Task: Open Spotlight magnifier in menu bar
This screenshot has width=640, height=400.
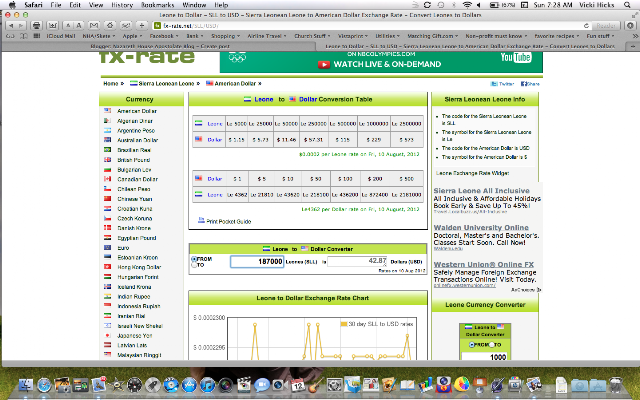Action: (627, 5)
